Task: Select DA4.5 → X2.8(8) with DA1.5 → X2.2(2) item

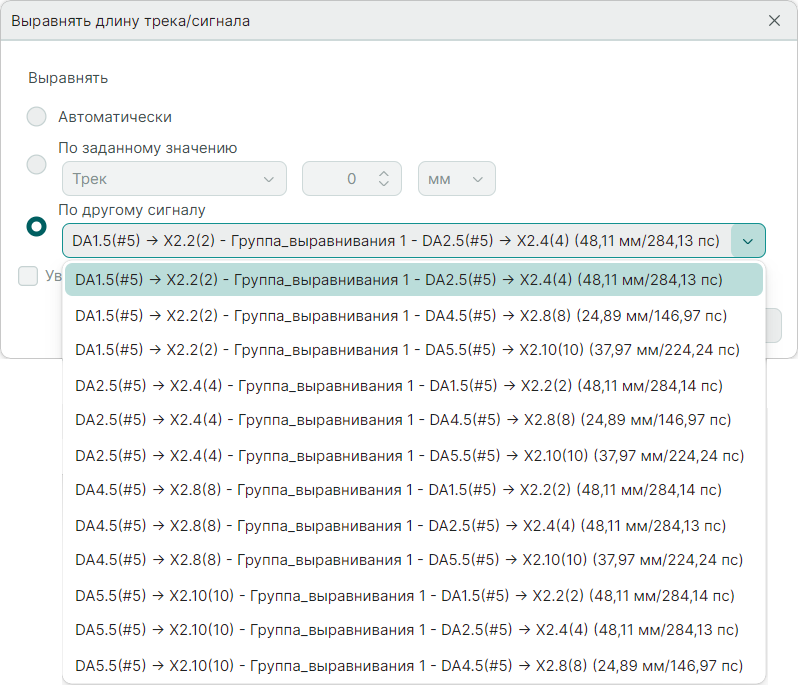Action: click(398, 491)
